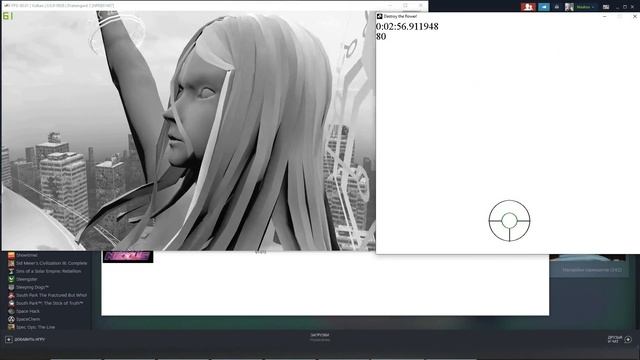Click the green icon of the game above Sleeping Dogs

[11, 279]
